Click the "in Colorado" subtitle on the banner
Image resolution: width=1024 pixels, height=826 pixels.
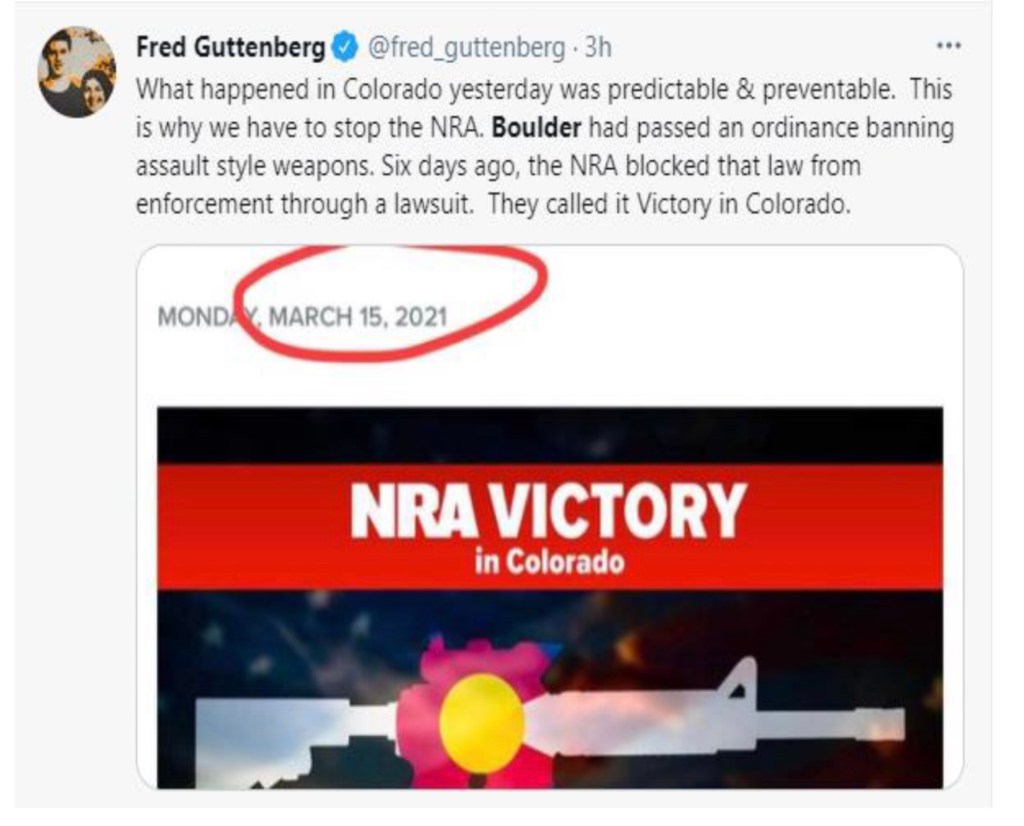pyautogui.click(x=549, y=562)
